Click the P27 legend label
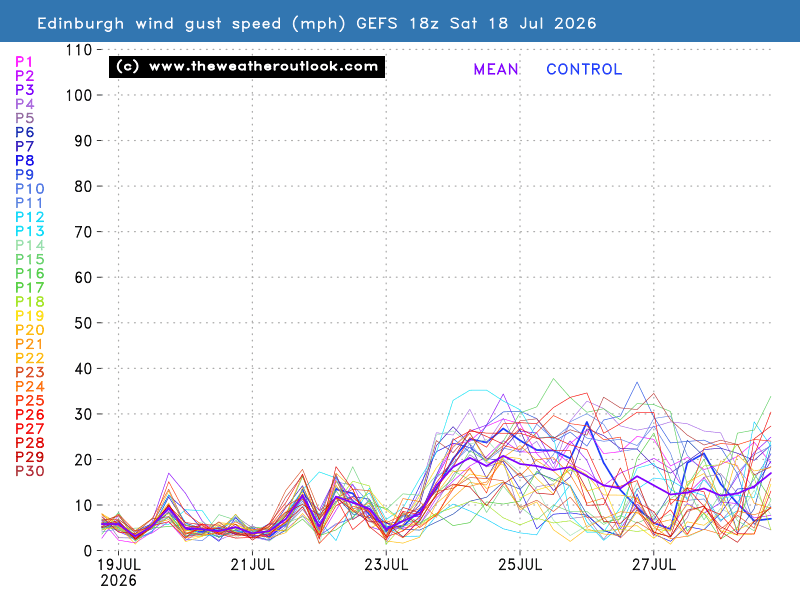The height and width of the screenshot is (600, 800). (x=30, y=429)
